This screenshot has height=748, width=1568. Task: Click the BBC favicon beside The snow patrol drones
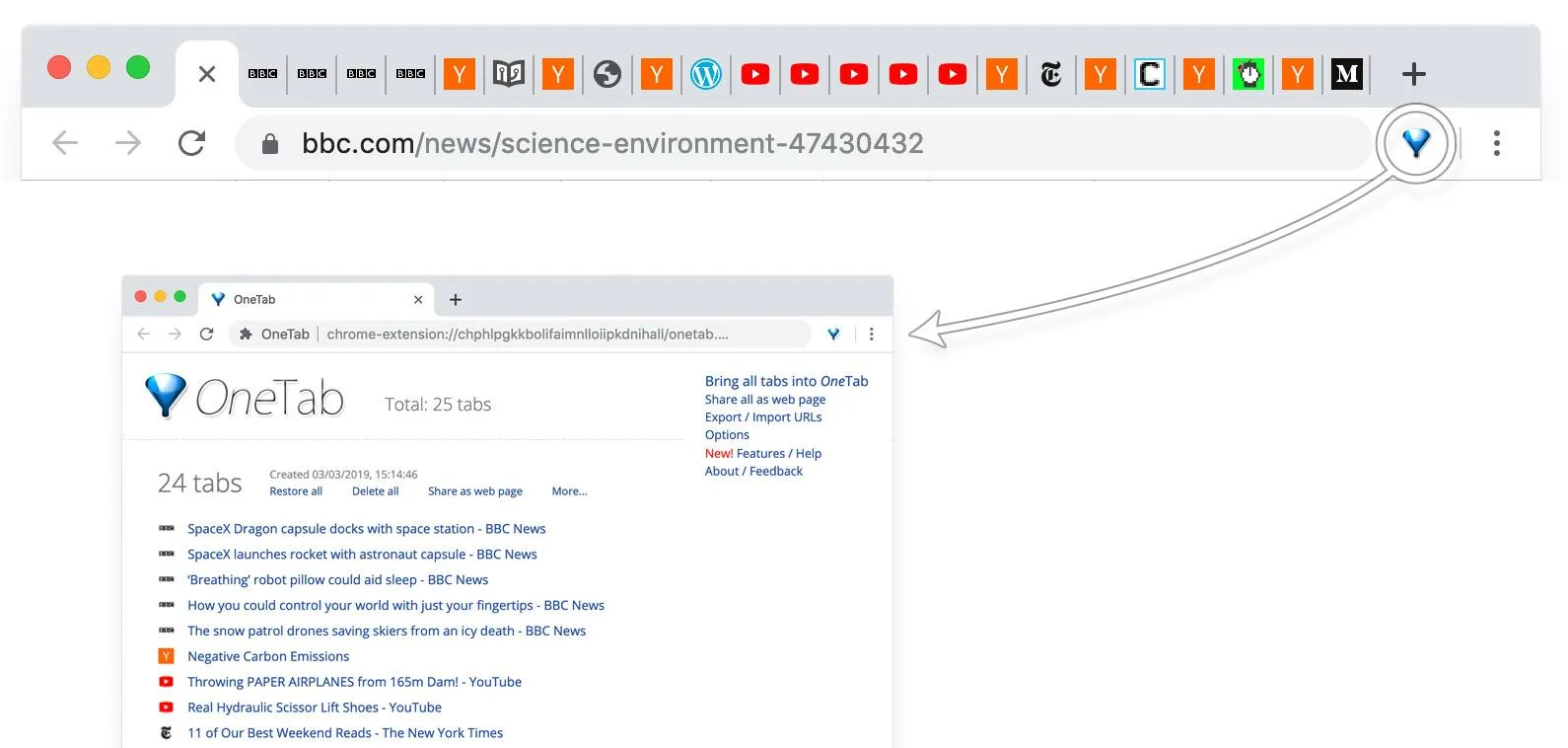coord(166,631)
